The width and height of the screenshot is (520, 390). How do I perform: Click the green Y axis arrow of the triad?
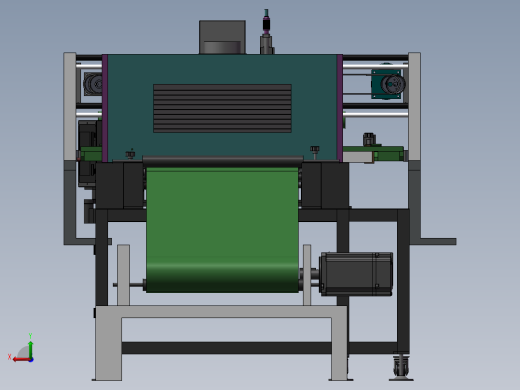(x=30, y=349)
